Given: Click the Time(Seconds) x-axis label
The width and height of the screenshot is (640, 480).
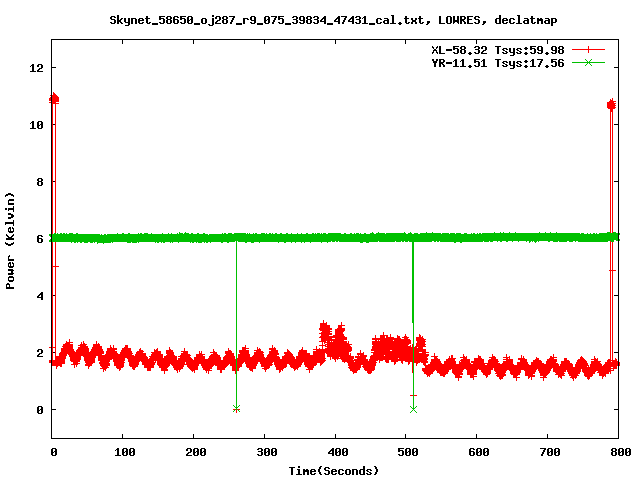Looking at the screenshot, I should pos(333,471).
